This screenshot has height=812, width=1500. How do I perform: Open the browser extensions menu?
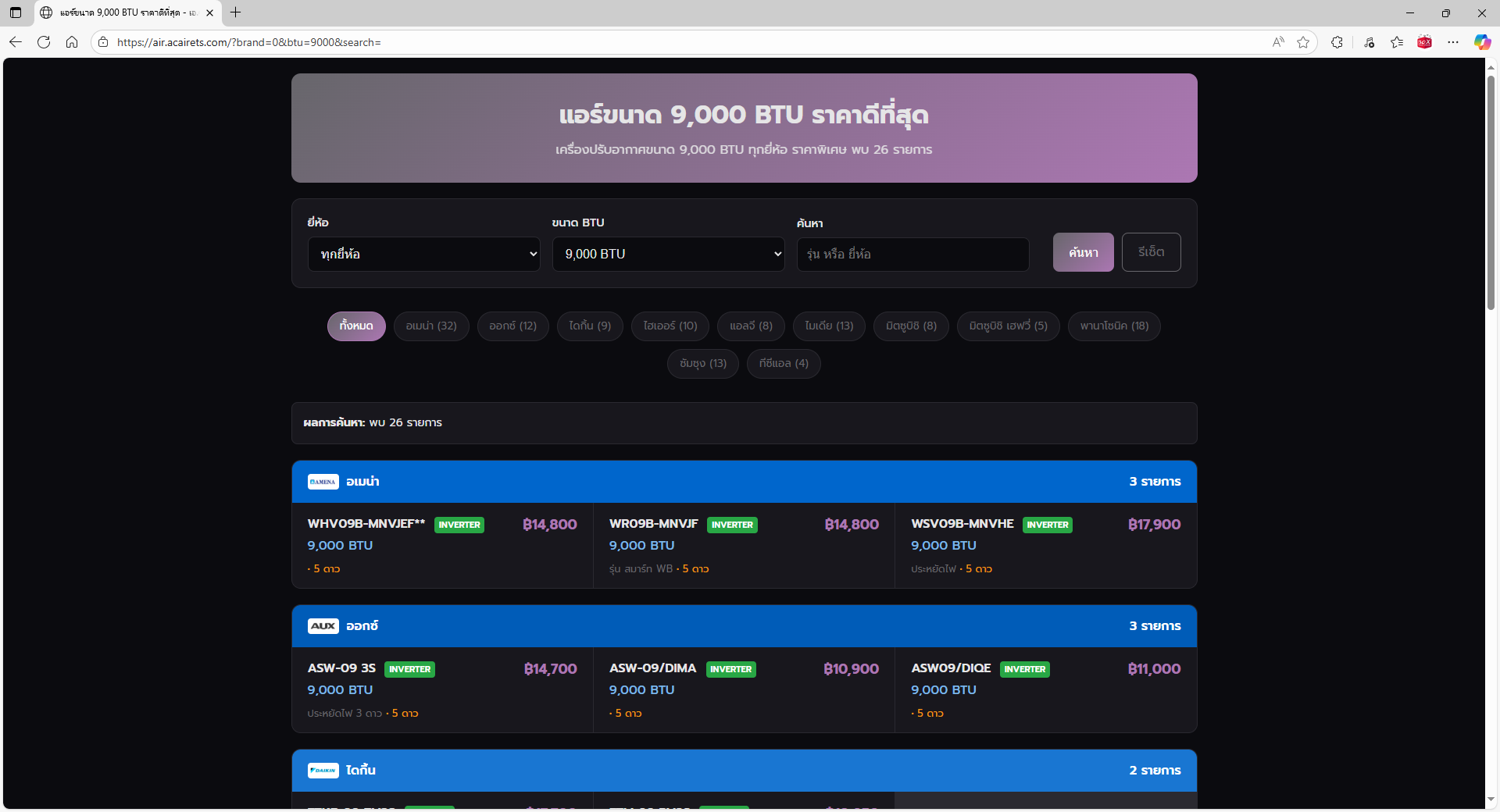1337,42
